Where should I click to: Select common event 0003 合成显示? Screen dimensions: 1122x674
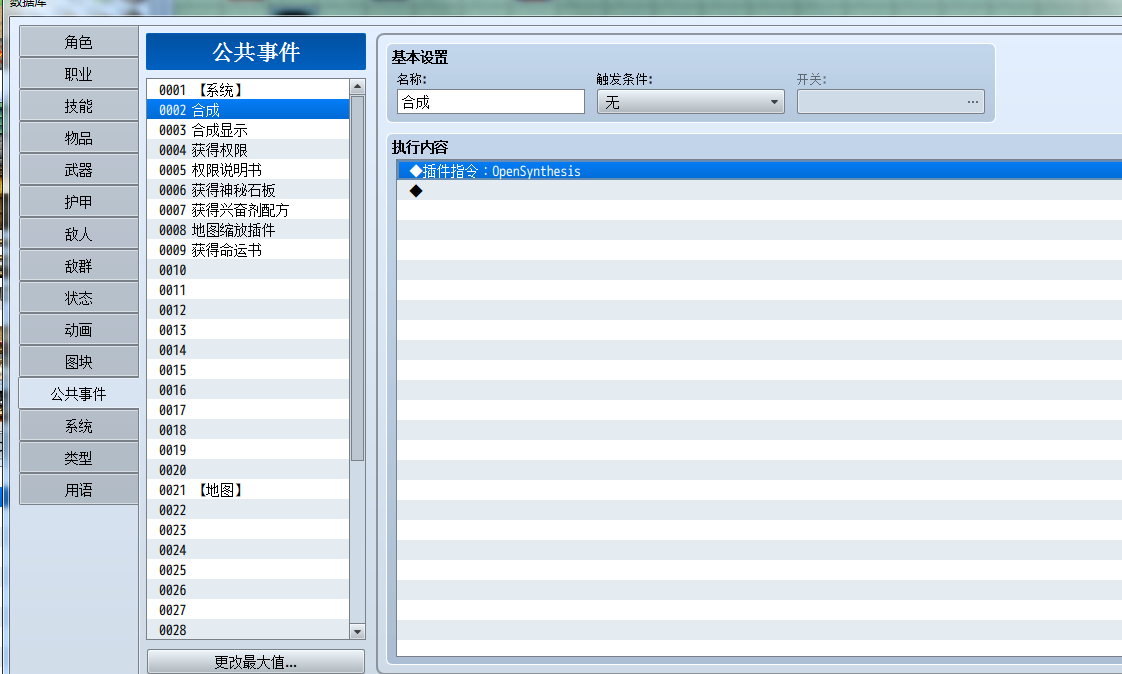(x=248, y=130)
